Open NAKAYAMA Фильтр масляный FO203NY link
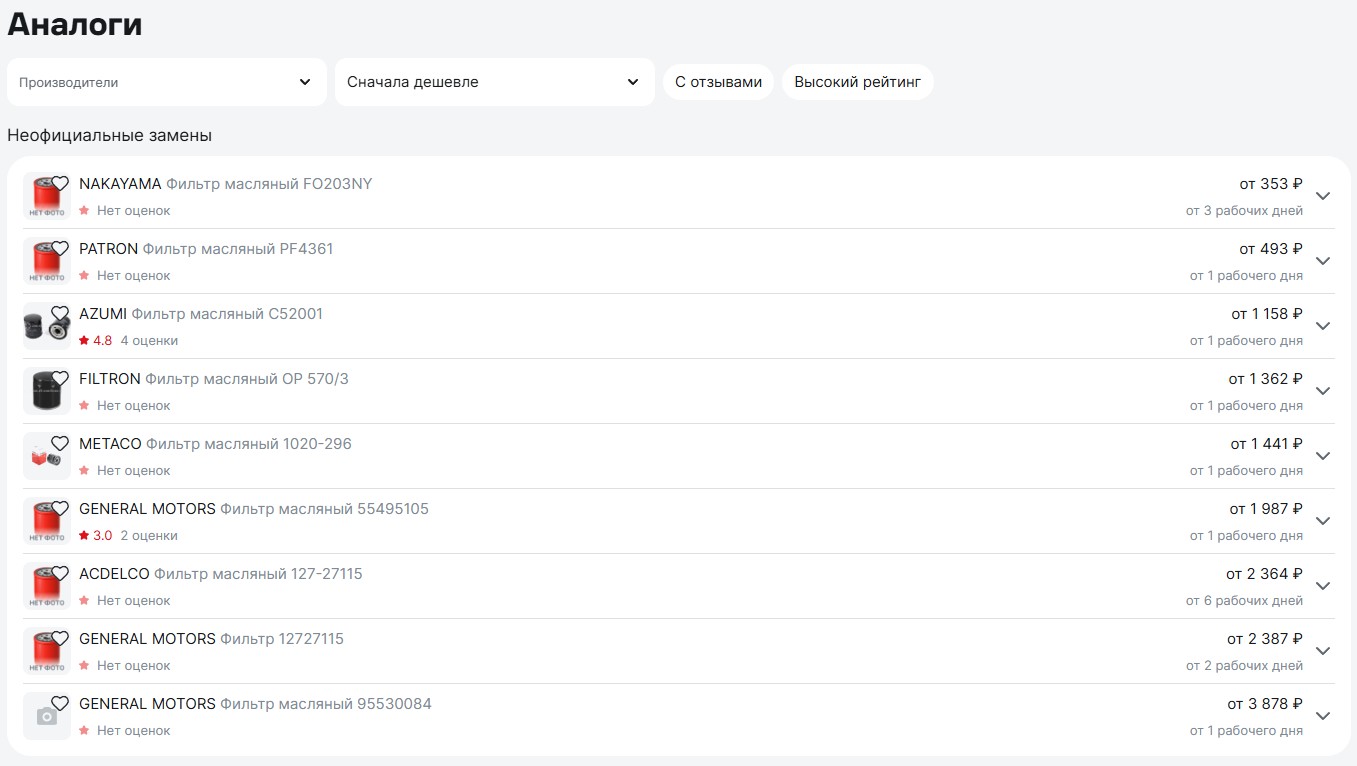 coord(226,184)
